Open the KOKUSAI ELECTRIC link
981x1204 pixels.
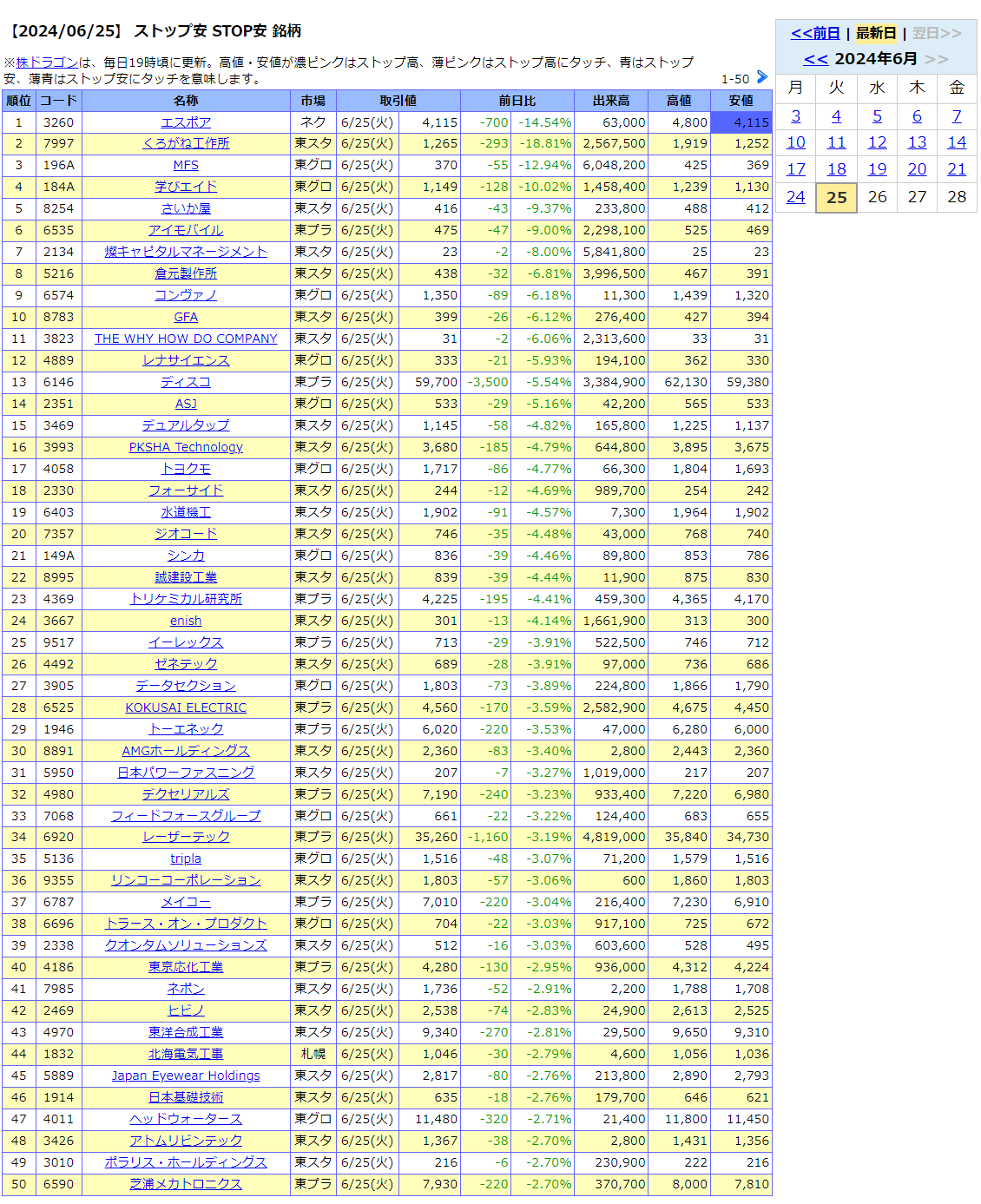(x=186, y=707)
